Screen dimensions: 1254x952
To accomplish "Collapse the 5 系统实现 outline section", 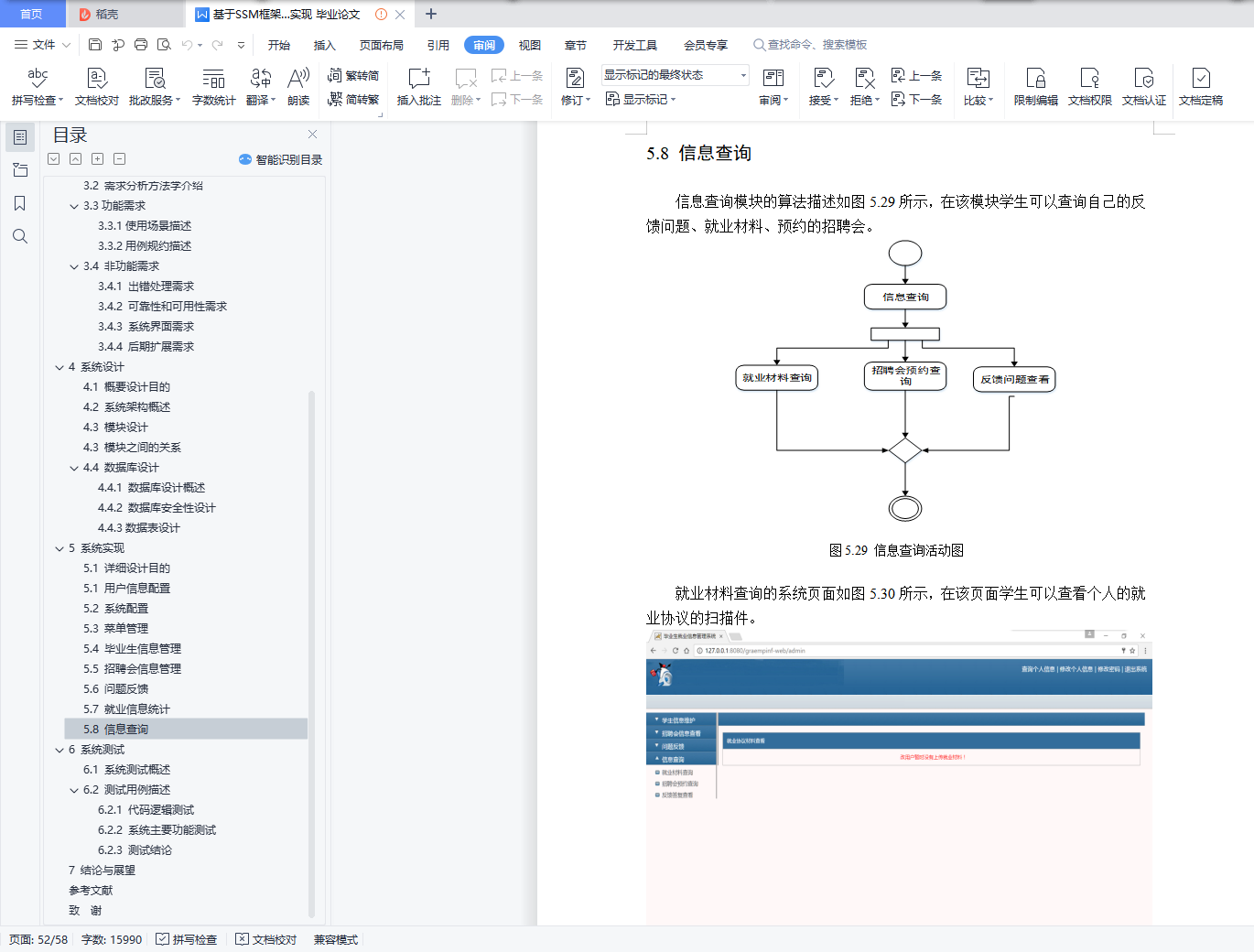I will [59, 548].
